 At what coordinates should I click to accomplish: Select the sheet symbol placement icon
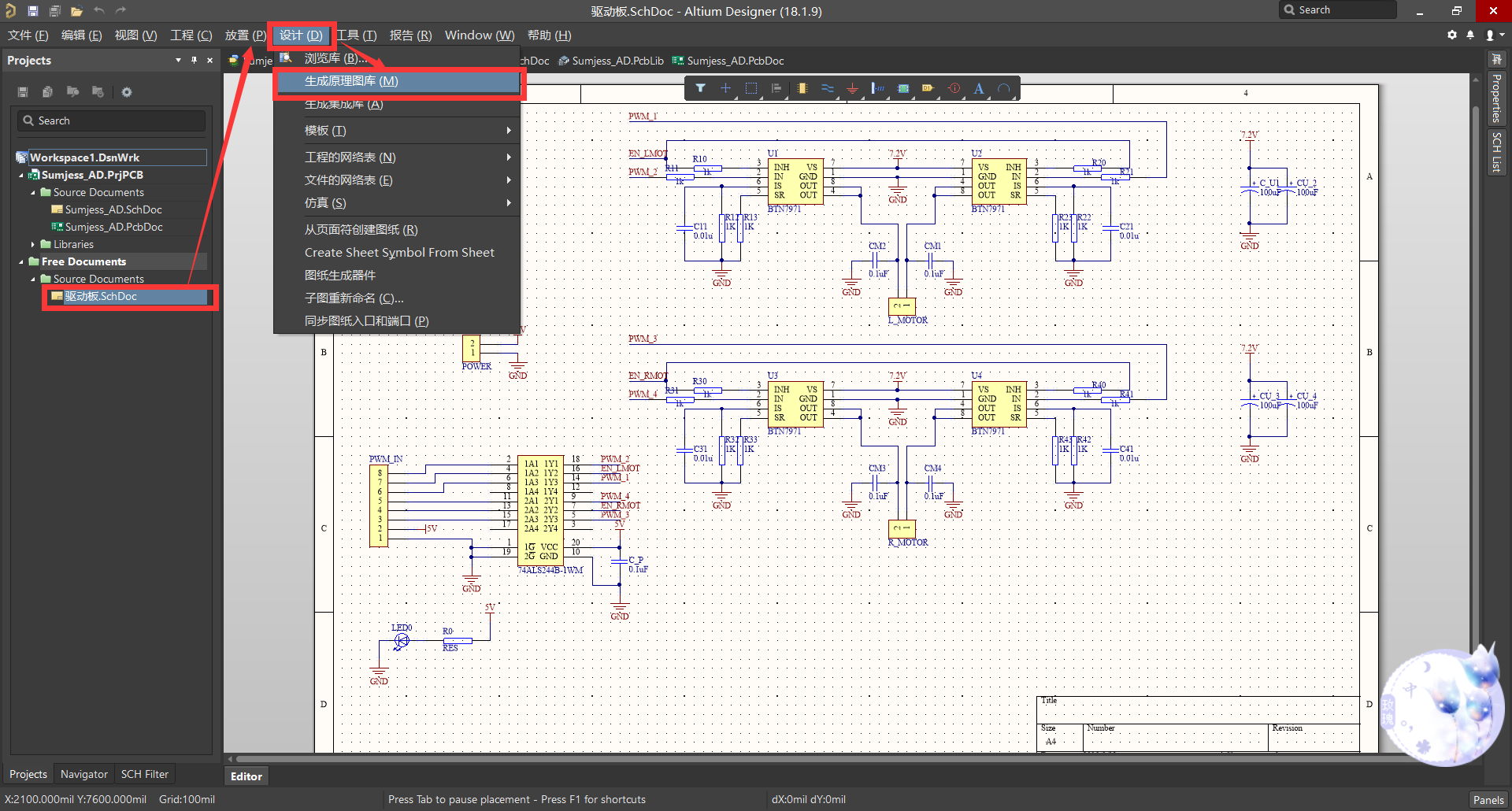click(x=902, y=88)
